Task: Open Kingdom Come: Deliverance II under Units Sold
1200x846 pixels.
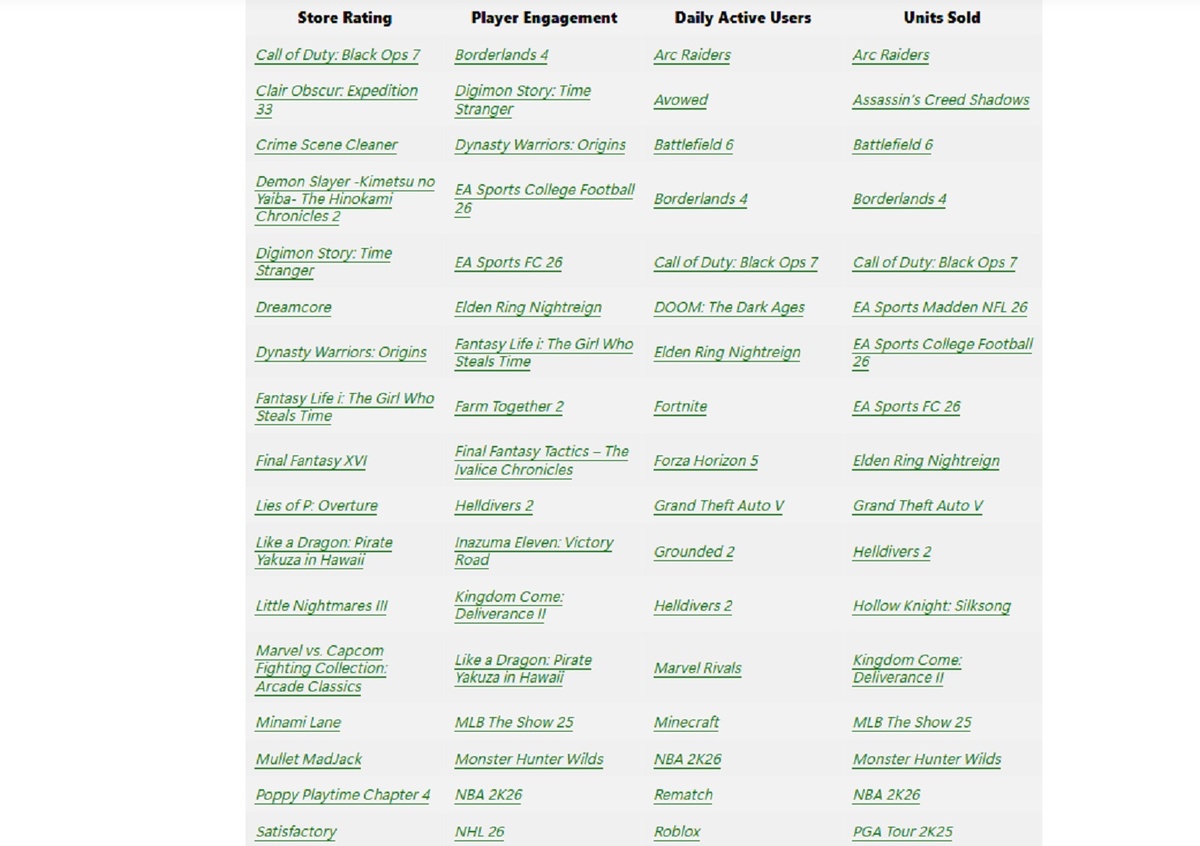Action: point(907,669)
